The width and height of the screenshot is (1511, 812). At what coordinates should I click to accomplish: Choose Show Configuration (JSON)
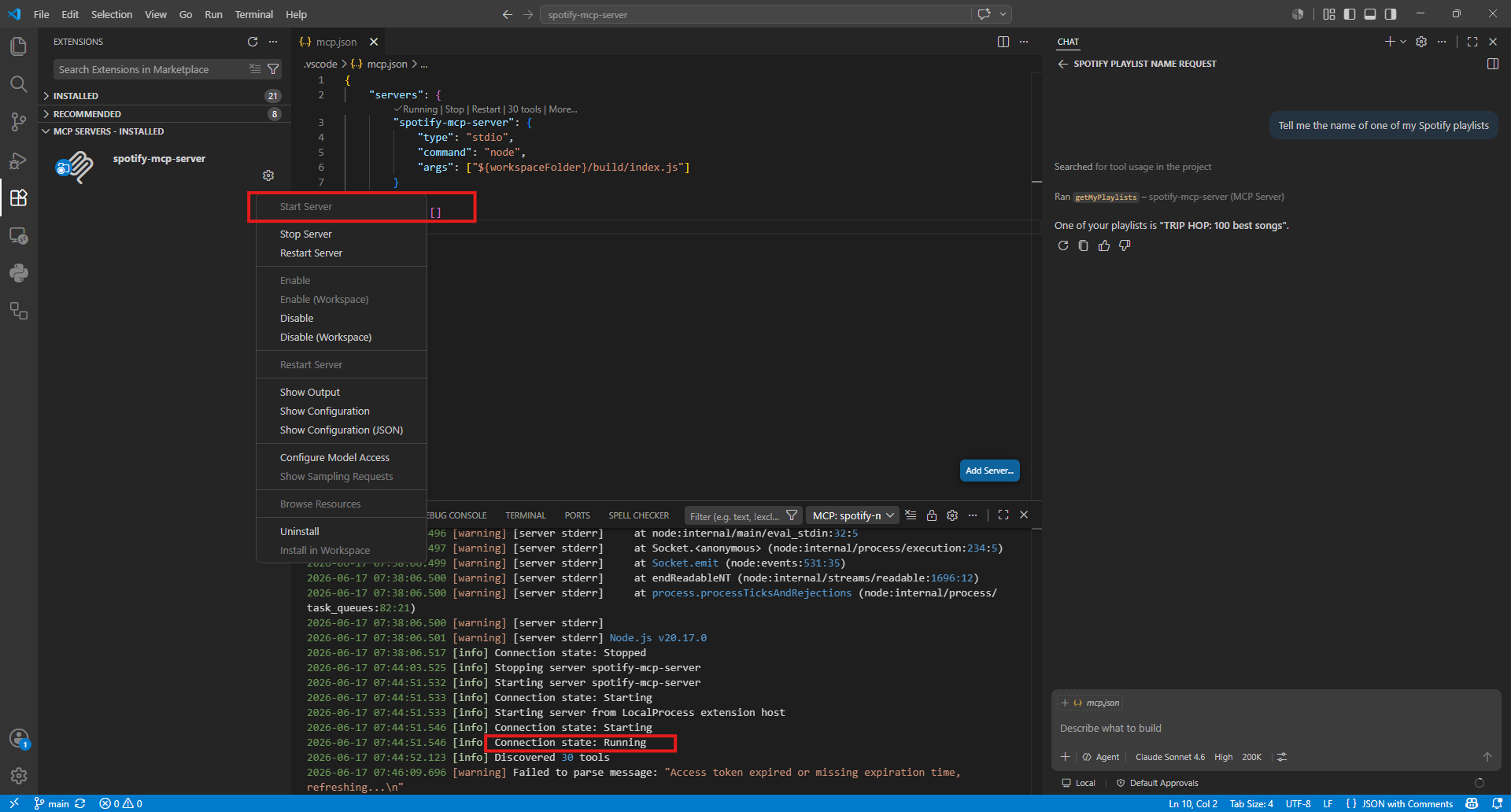pos(342,430)
